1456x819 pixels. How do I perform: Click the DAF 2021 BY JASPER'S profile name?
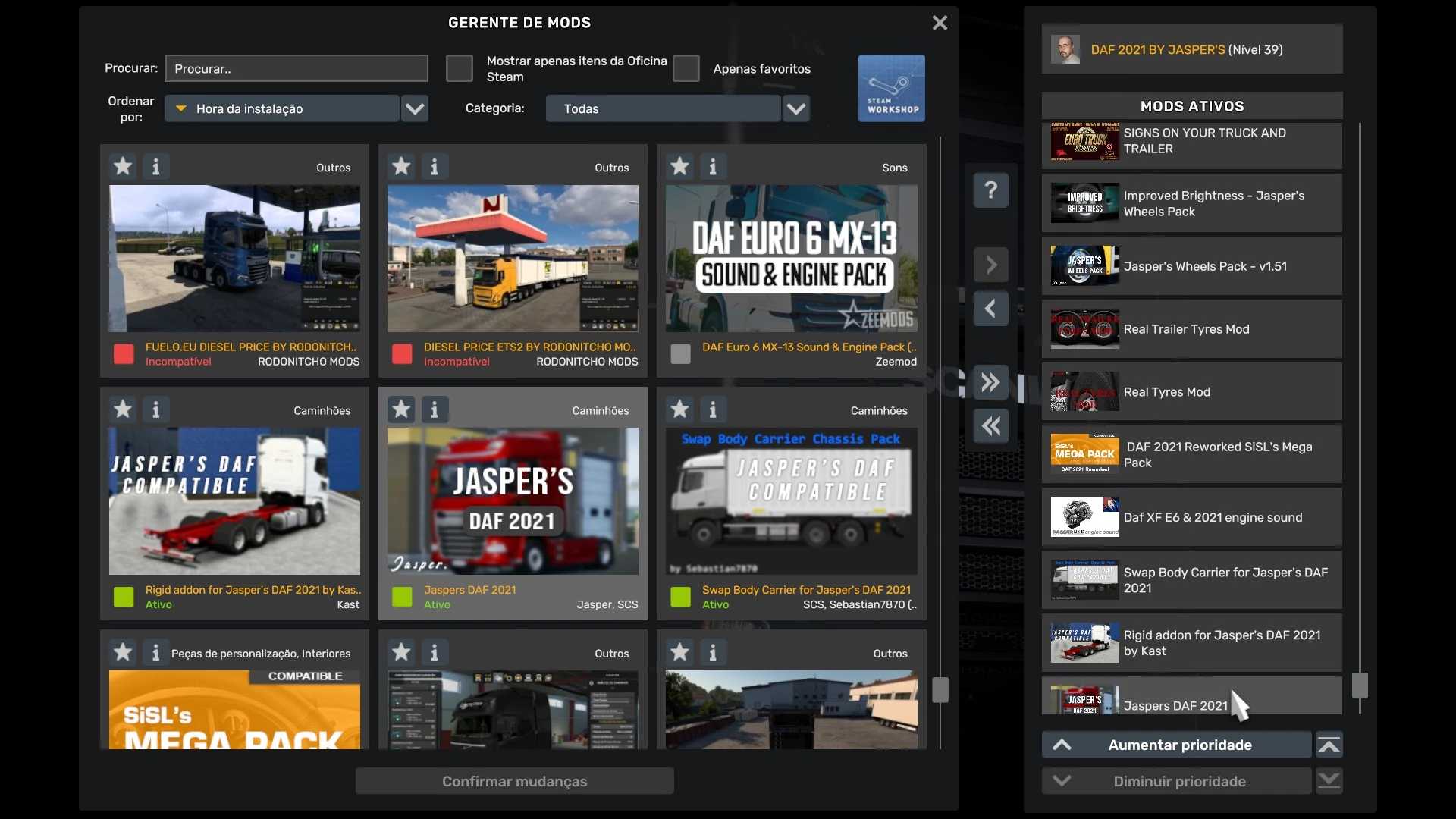[x=1158, y=50]
